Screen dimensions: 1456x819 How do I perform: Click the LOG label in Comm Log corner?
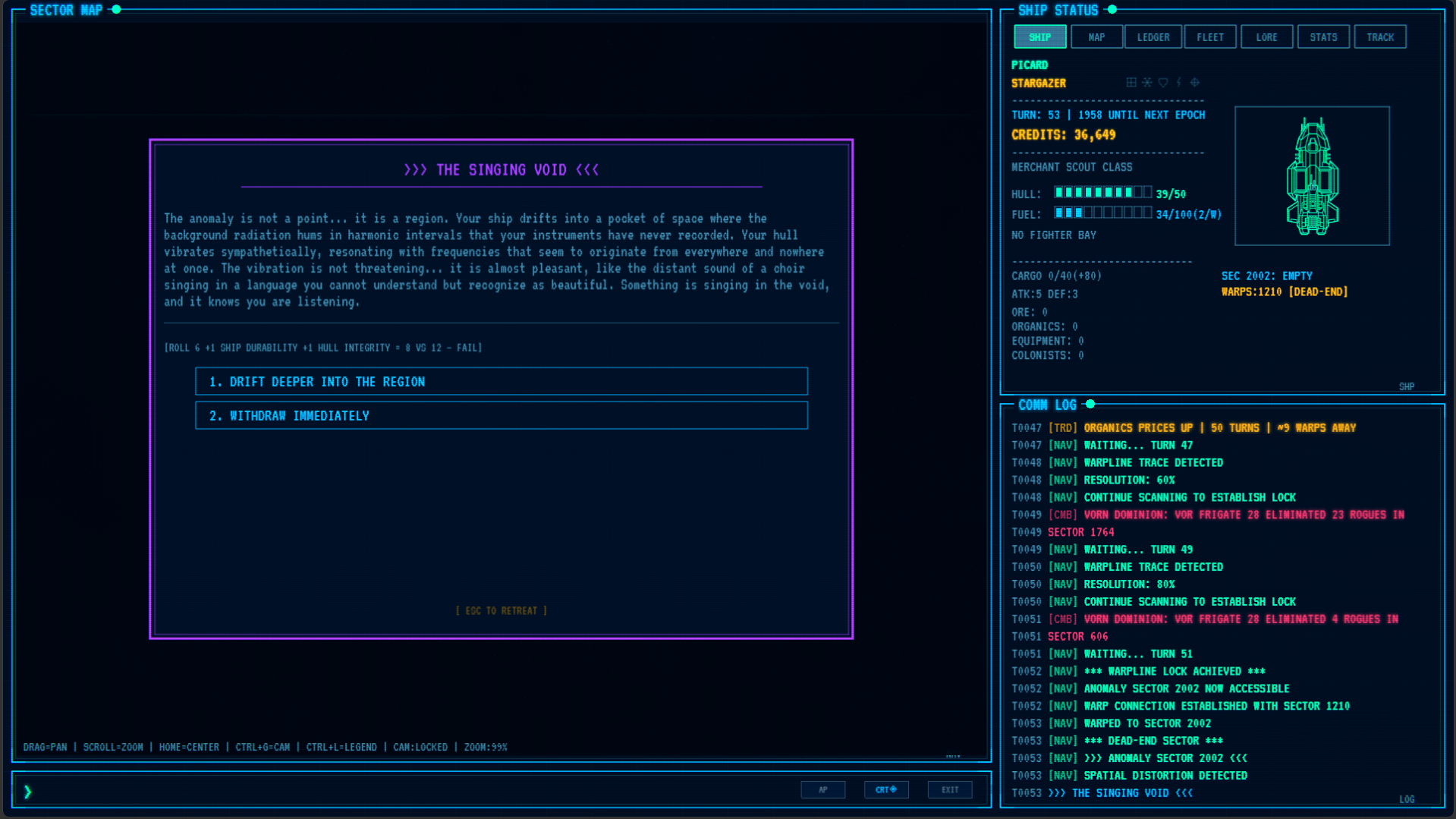(1407, 800)
